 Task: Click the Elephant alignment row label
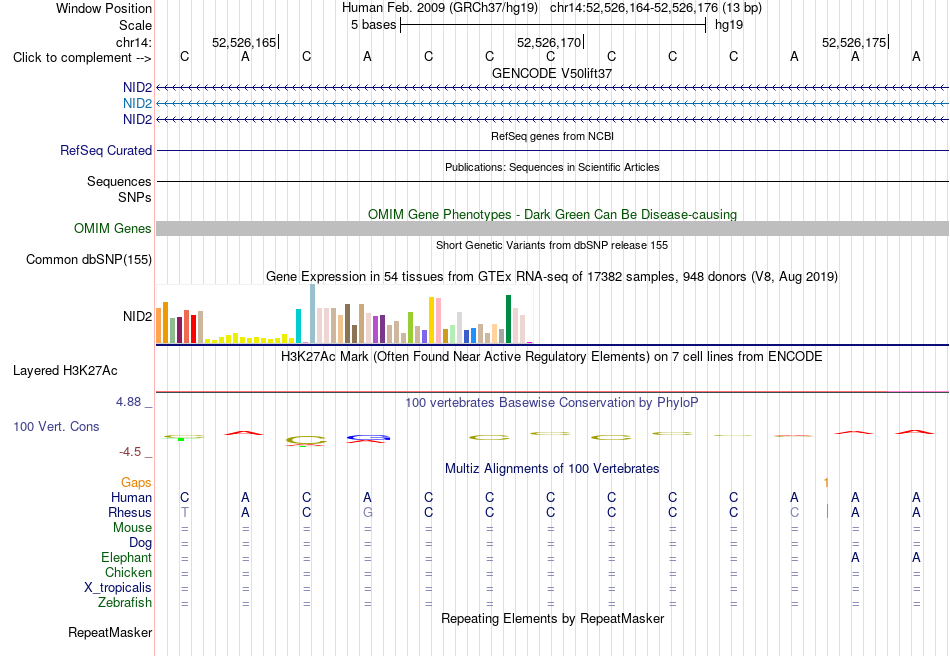[x=126, y=557]
